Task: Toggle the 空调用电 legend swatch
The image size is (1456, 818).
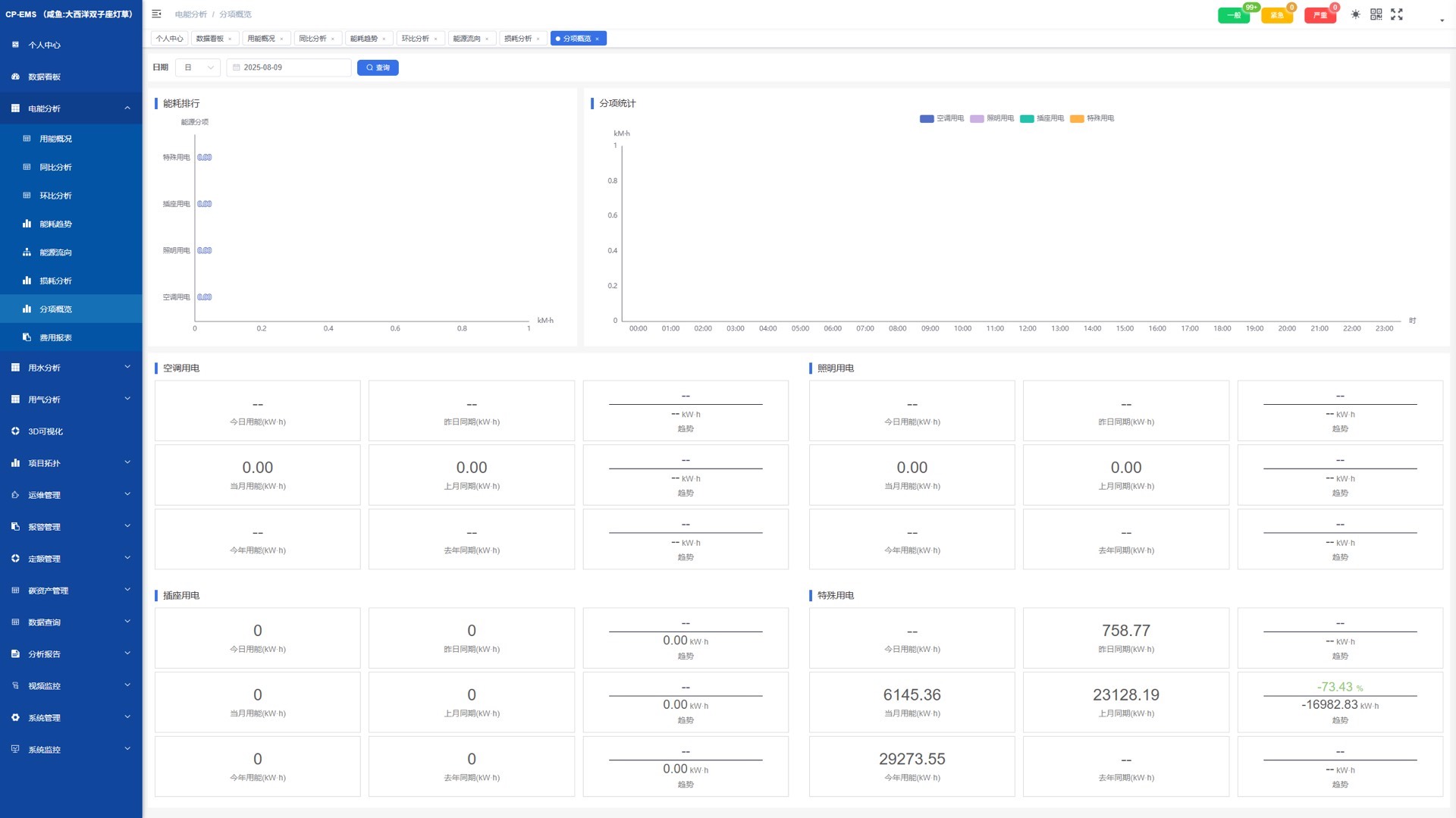Action: click(x=927, y=119)
